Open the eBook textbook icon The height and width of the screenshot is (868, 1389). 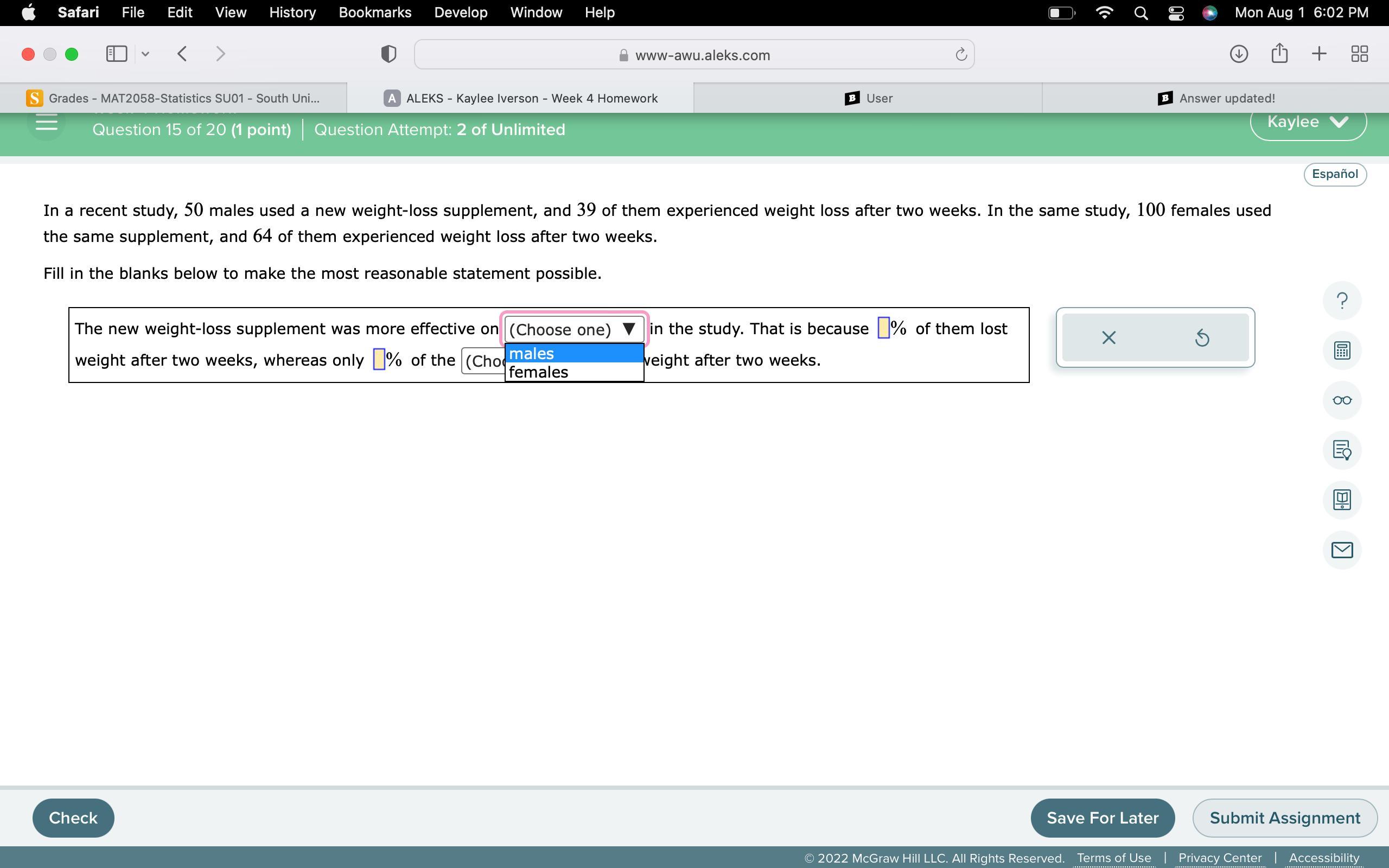coord(1341,500)
